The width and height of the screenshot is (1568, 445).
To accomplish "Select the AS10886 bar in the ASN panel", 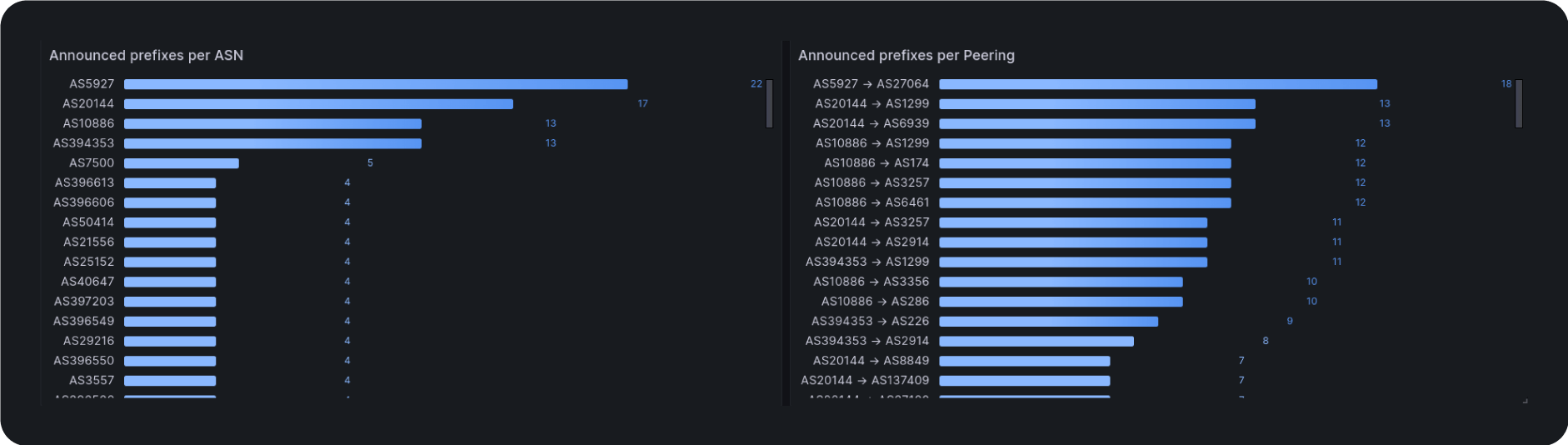I will (272, 123).
